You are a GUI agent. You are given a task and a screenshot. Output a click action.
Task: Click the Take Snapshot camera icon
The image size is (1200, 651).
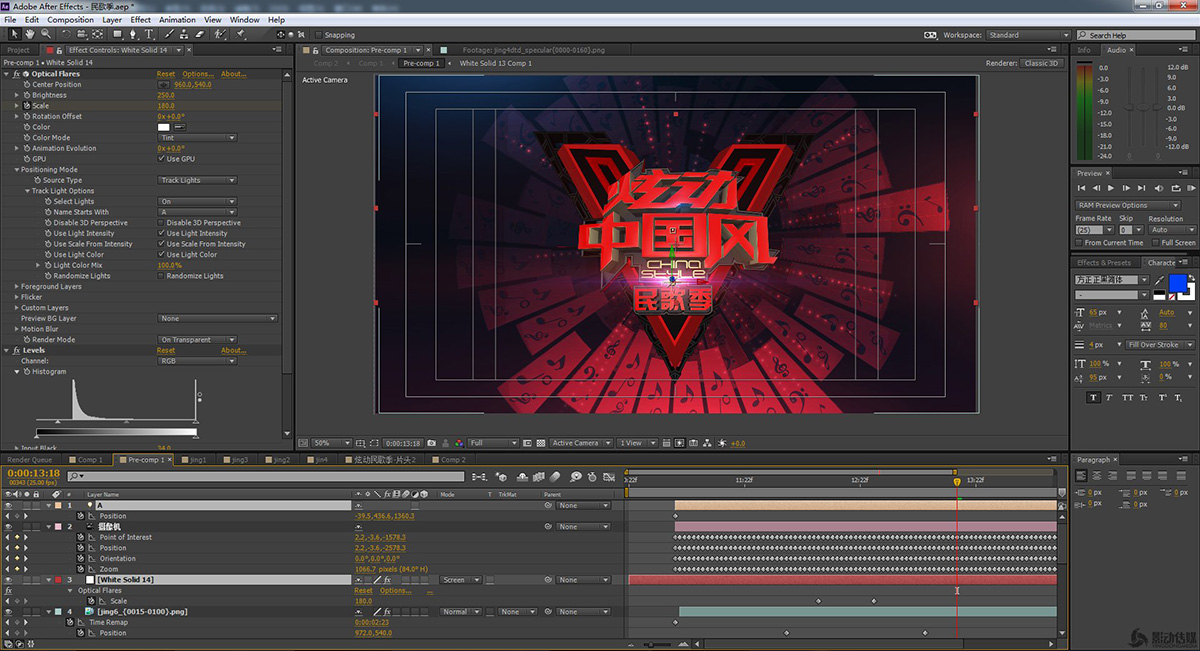pos(432,443)
